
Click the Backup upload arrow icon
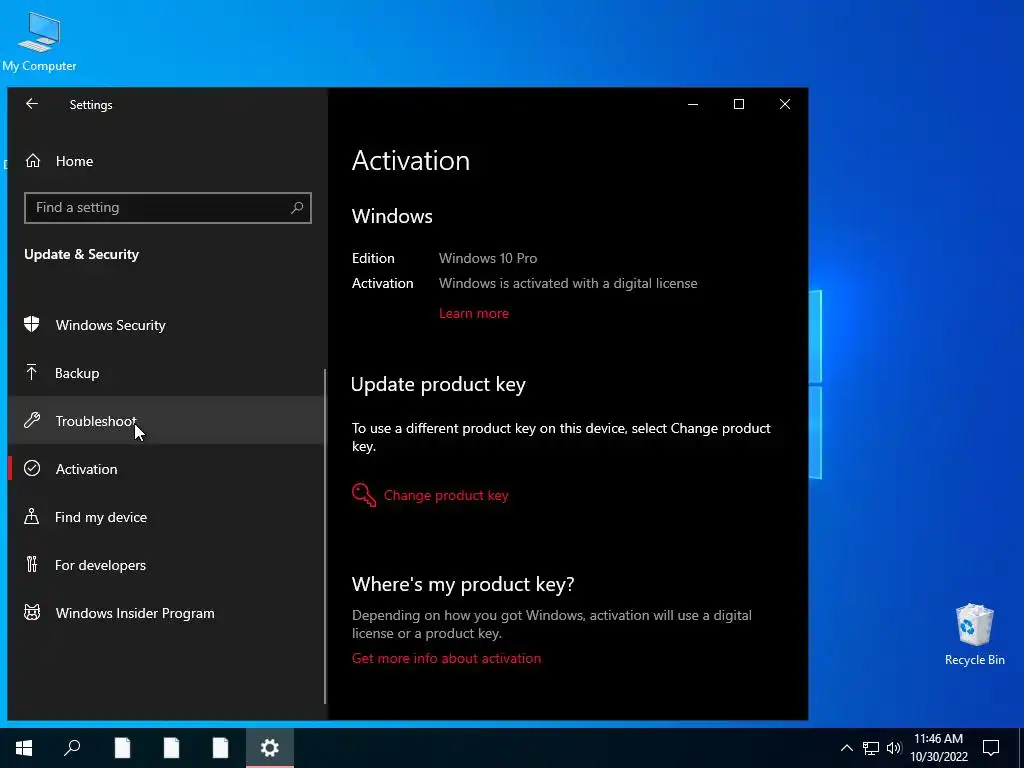(x=31, y=372)
